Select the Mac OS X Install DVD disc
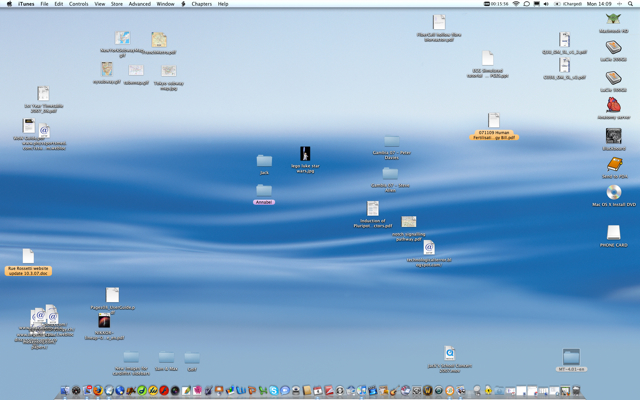The width and height of the screenshot is (640, 400). tap(614, 192)
